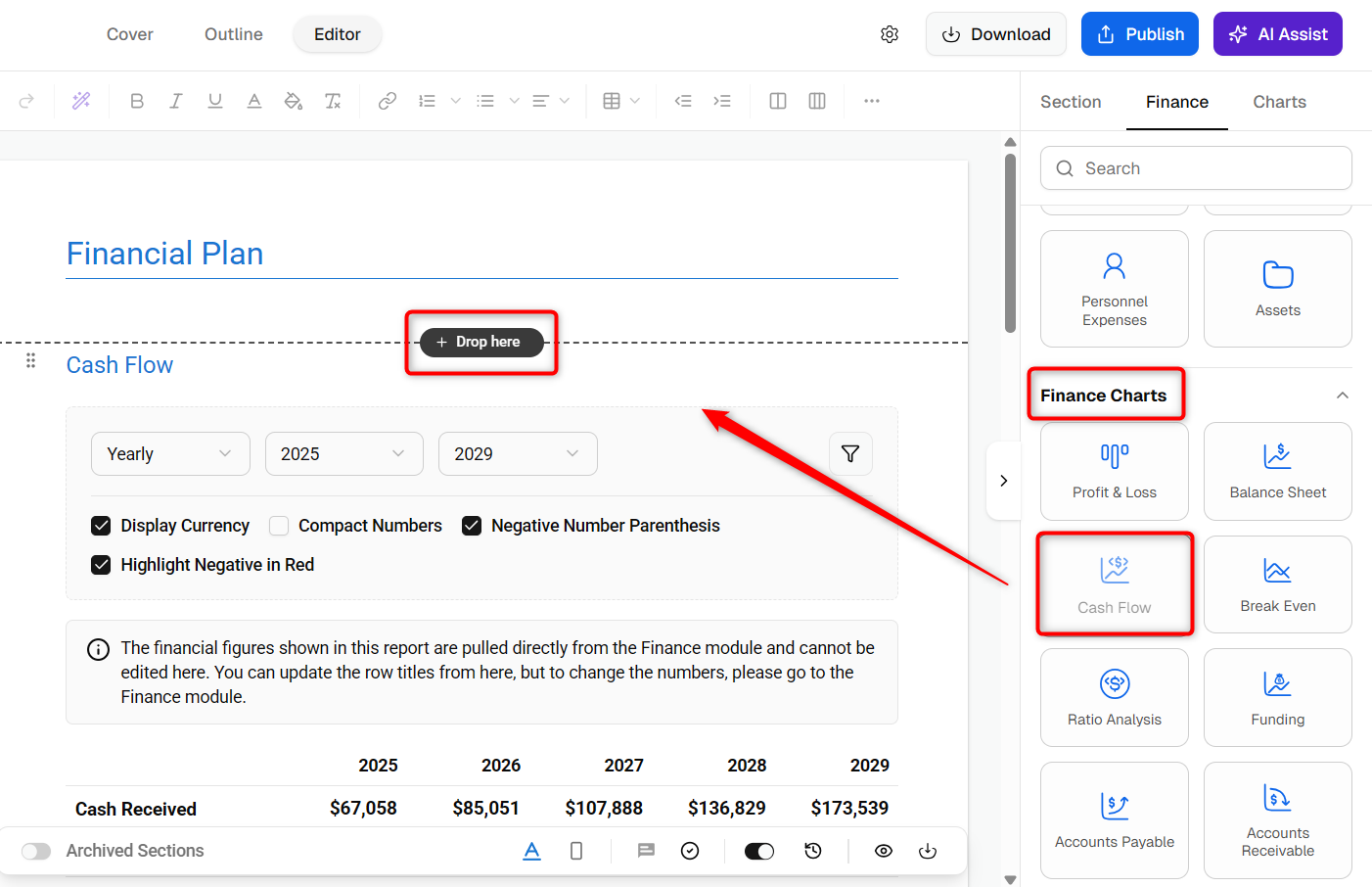Toggle underline formatting
This screenshot has height=887, width=1372.
[215, 101]
